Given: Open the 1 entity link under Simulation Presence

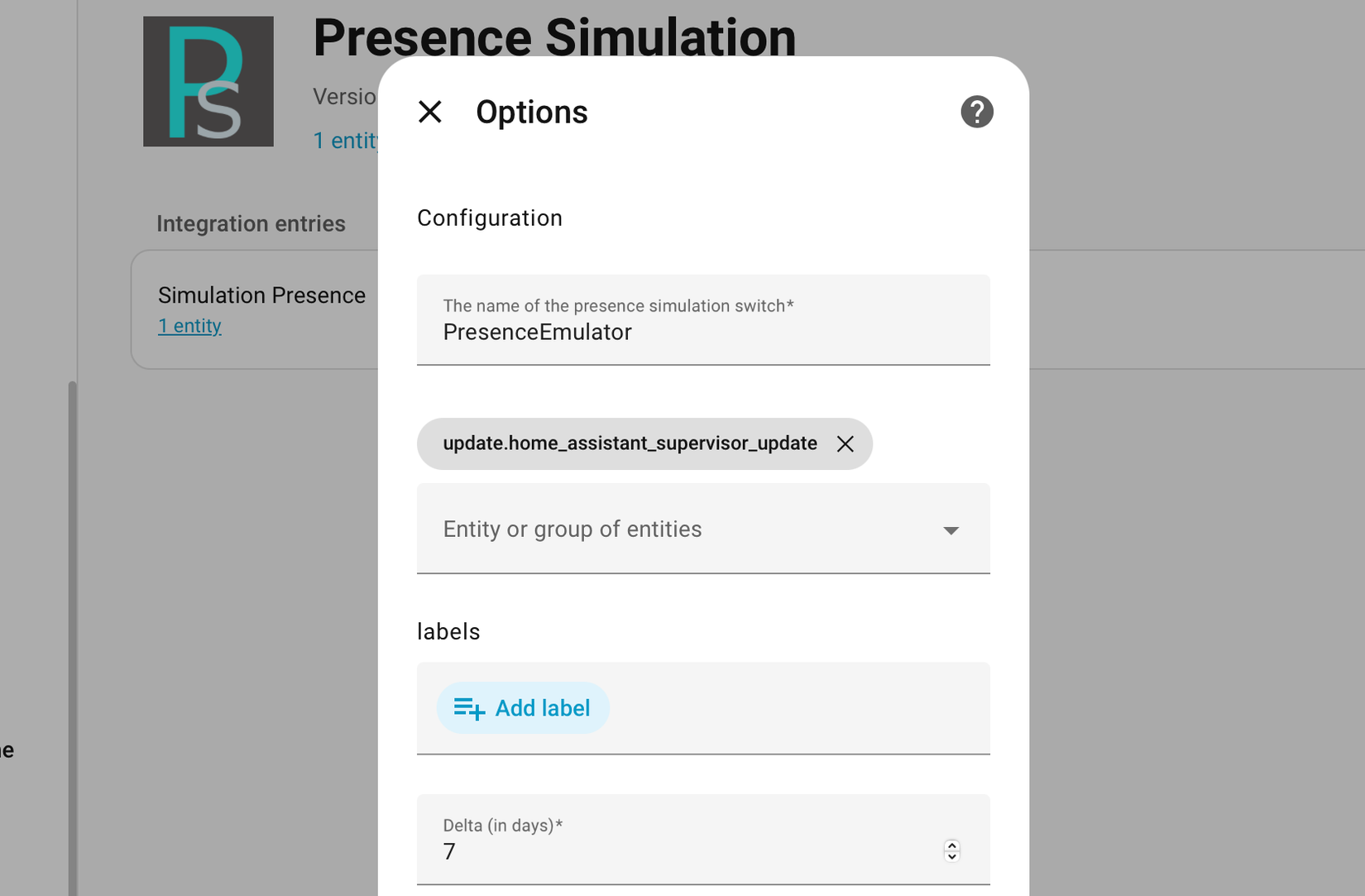Looking at the screenshot, I should [189, 325].
